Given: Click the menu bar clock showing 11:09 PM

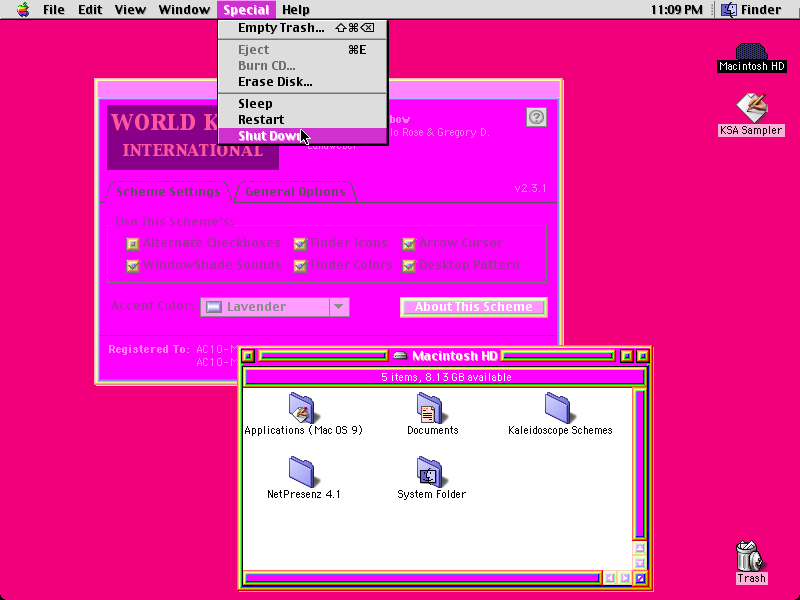Looking at the screenshot, I should 677,10.
